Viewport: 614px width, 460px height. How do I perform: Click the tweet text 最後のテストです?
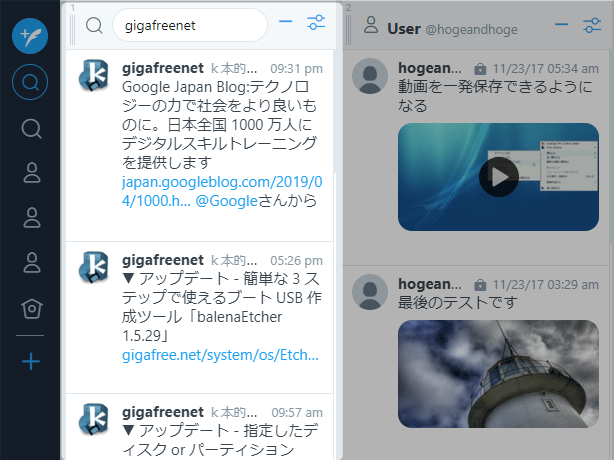458,303
